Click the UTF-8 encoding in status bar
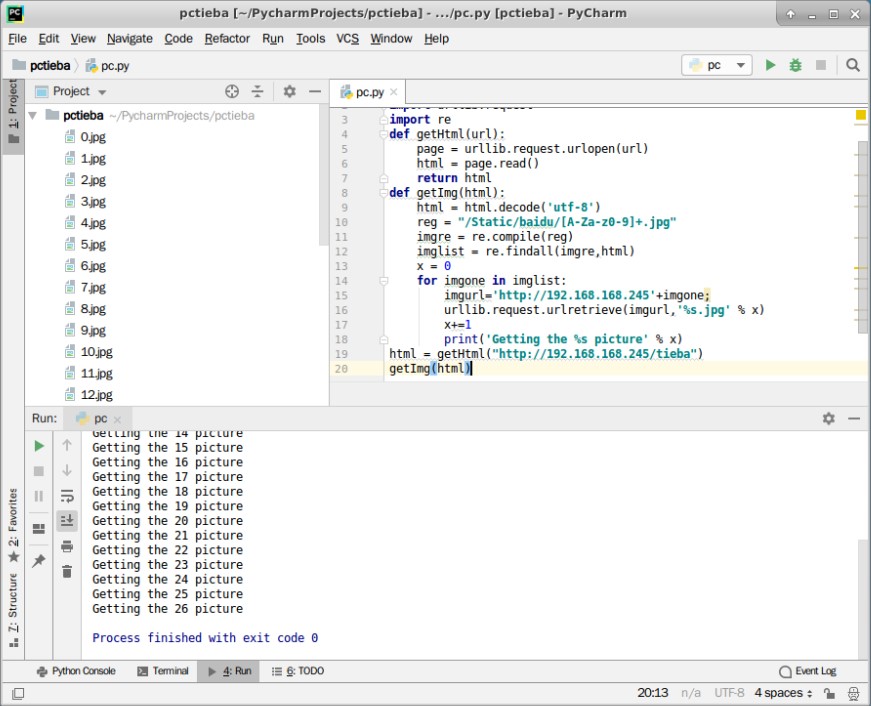This screenshot has width=871, height=706. point(728,693)
